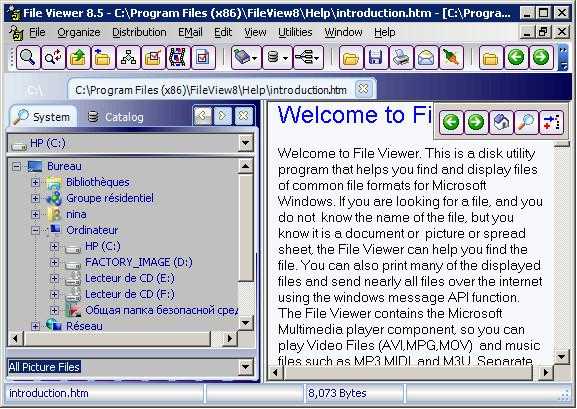Click the folder tree's vertical scrollbar down arrow
577x409 pixels.
pyautogui.click(x=245, y=323)
